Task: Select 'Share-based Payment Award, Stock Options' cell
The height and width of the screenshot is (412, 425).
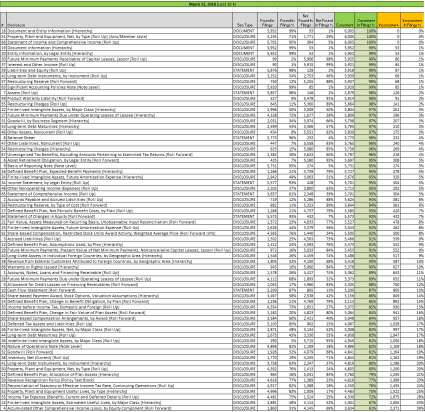Action: click(x=119, y=296)
